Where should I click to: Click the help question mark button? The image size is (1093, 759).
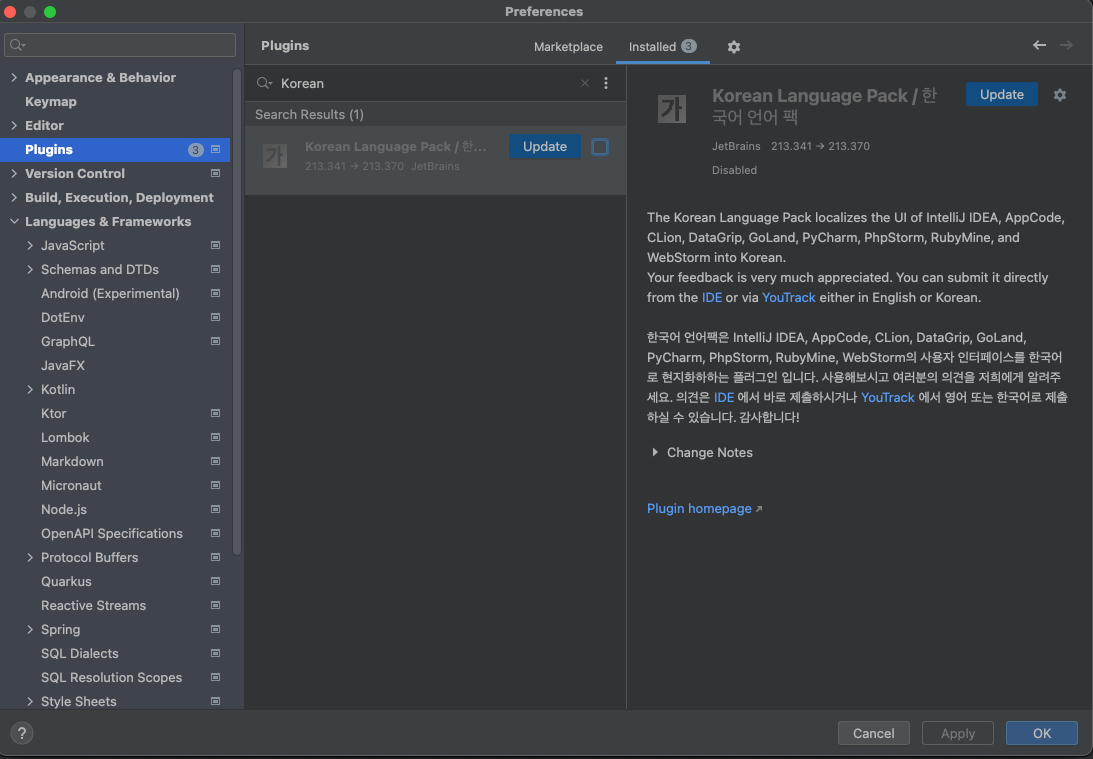point(22,733)
